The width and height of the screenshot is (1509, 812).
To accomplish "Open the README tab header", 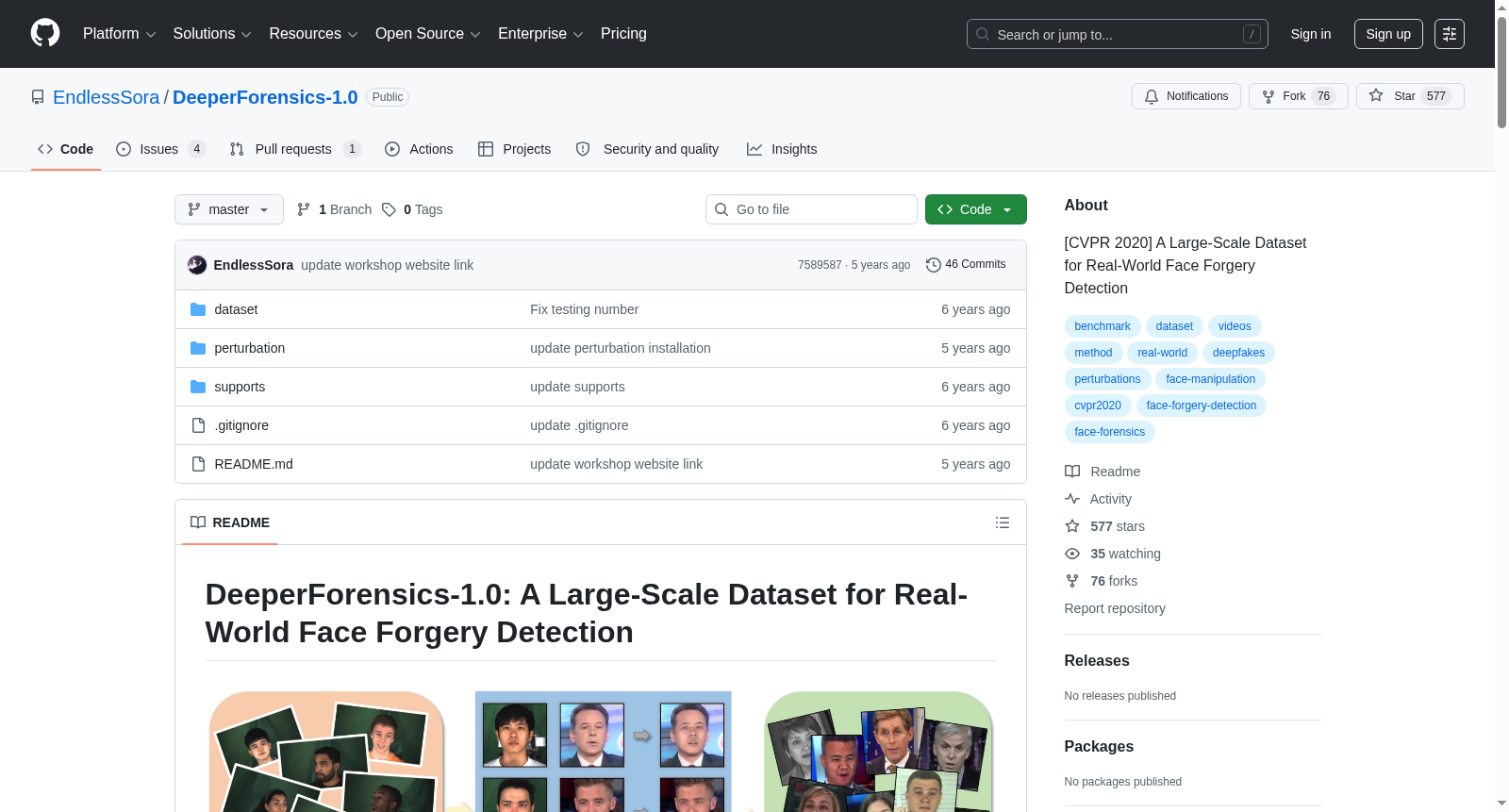I will click(230, 522).
